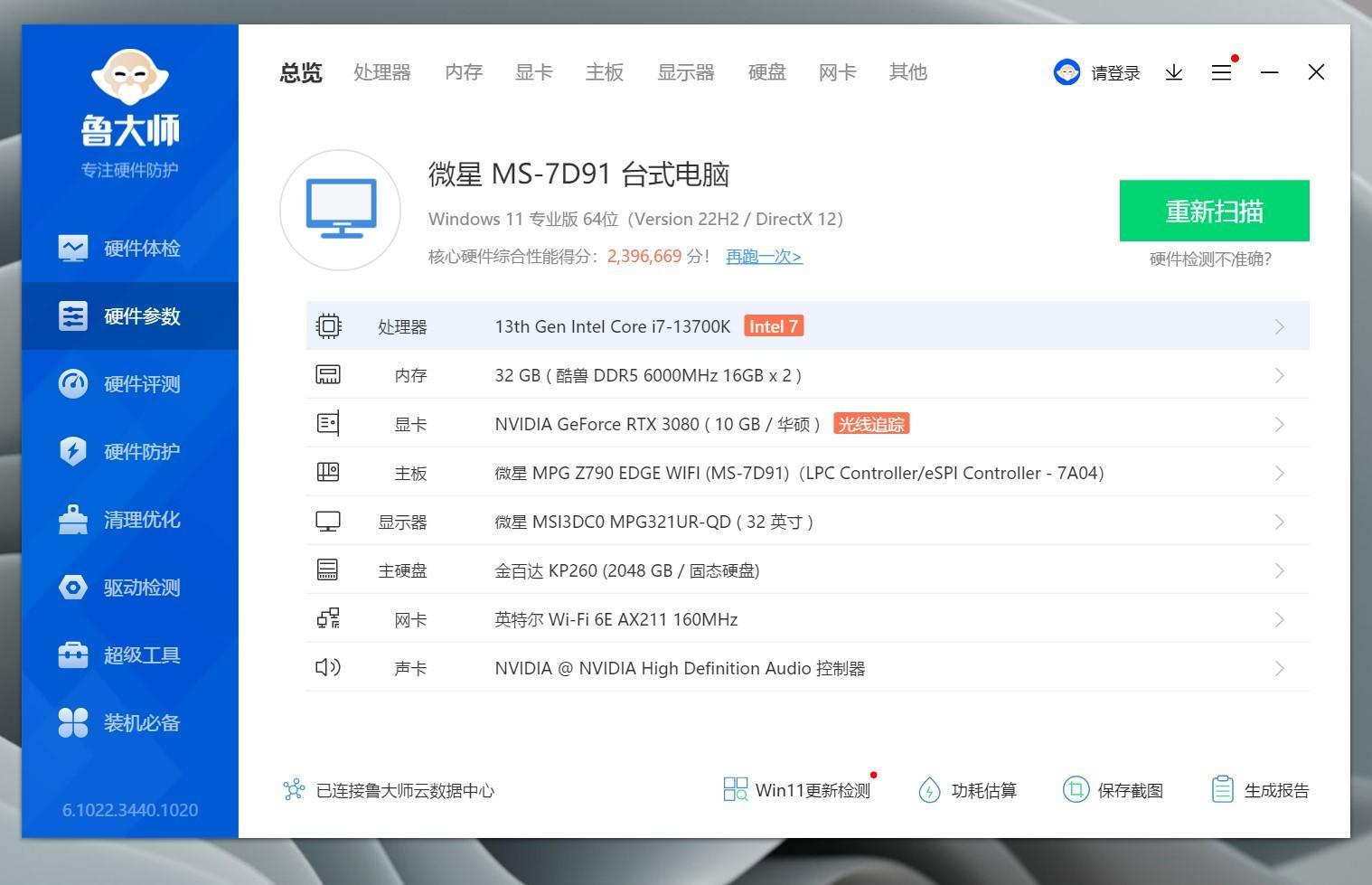
Task: Switch to the 主板 tab
Action: [605, 72]
